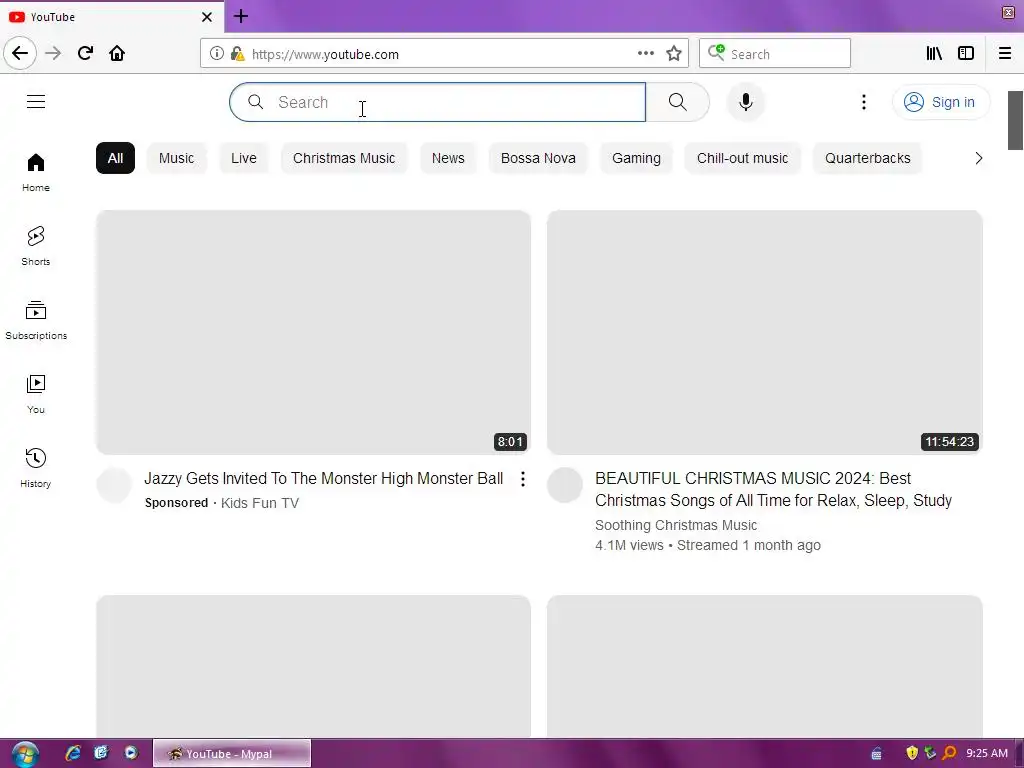Open Soothing Christmas Music channel link
1024x768 pixels.
click(676, 525)
